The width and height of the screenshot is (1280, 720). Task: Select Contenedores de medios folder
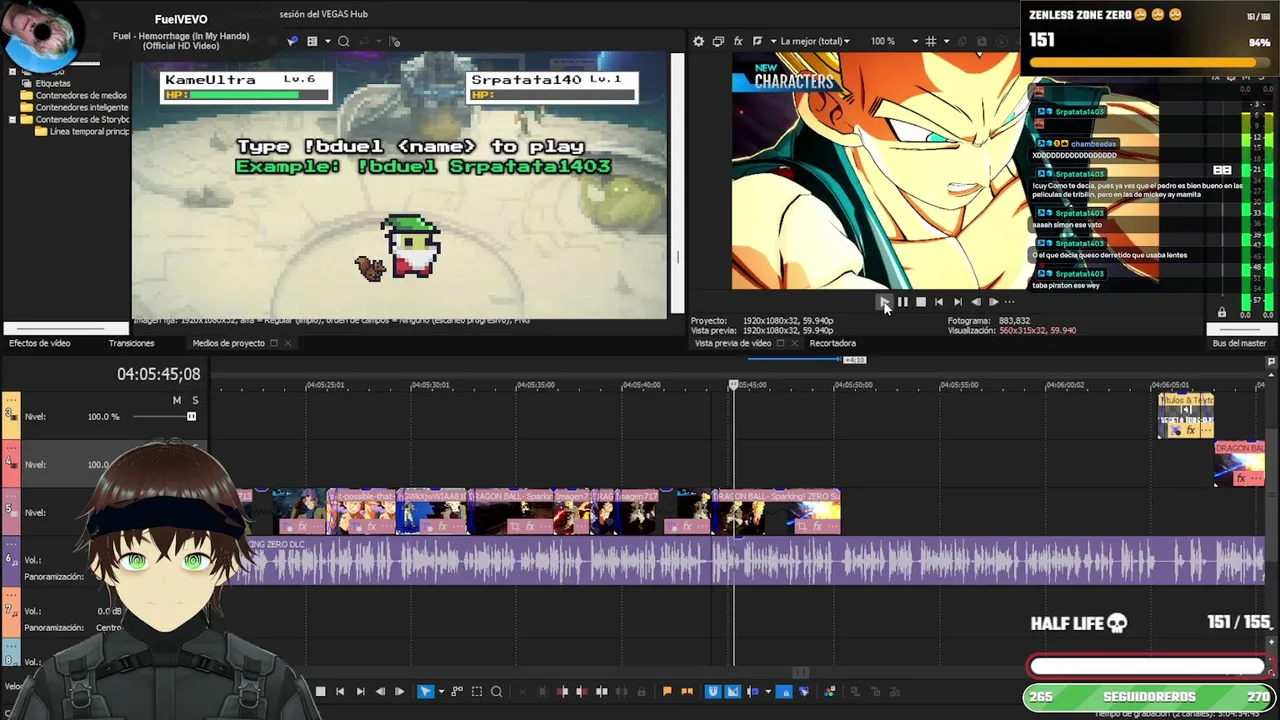(x=81, y=95)
